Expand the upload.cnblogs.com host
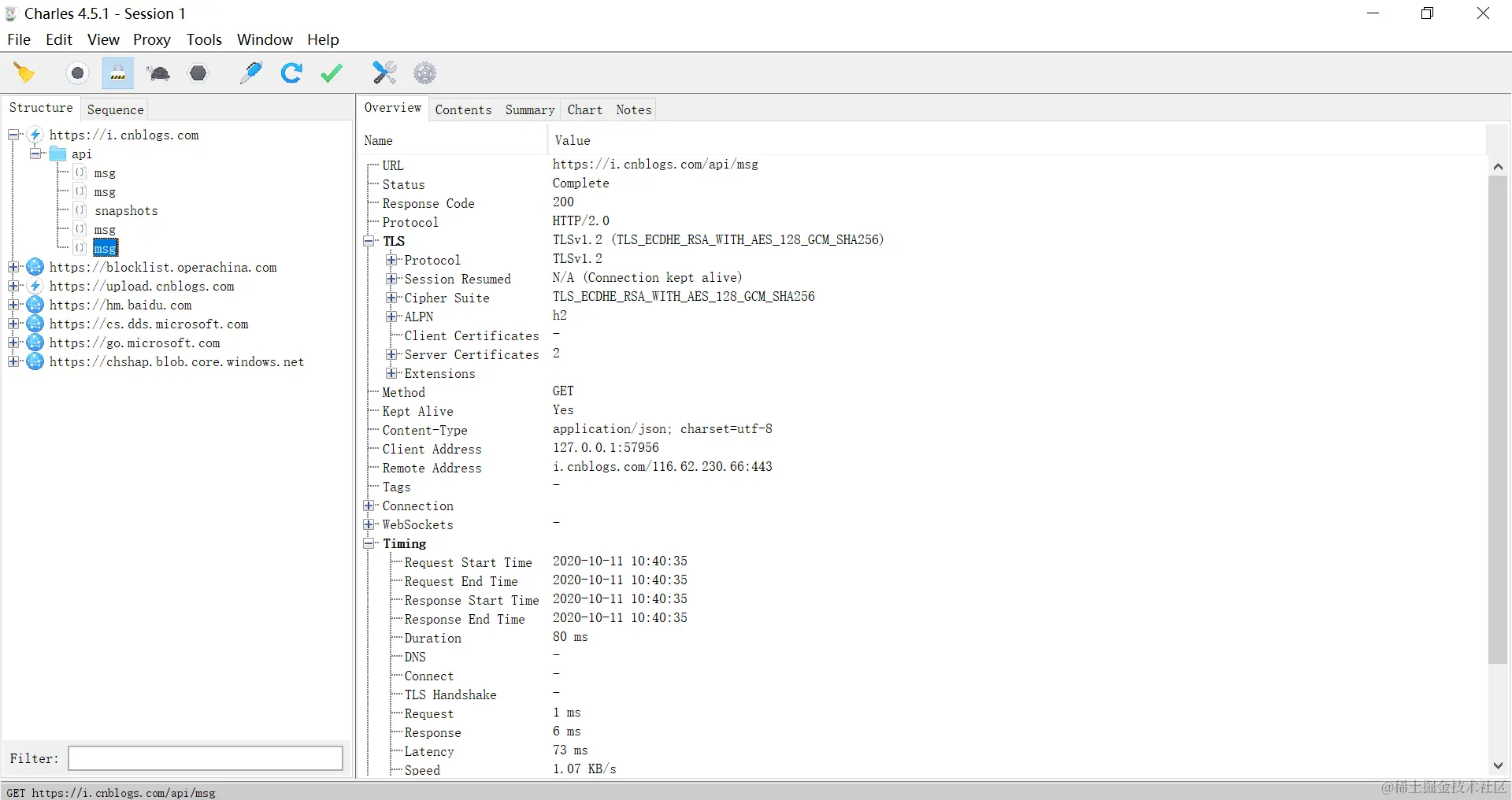Viewport: 1512px width, 800px height. (x=13, y=286)
